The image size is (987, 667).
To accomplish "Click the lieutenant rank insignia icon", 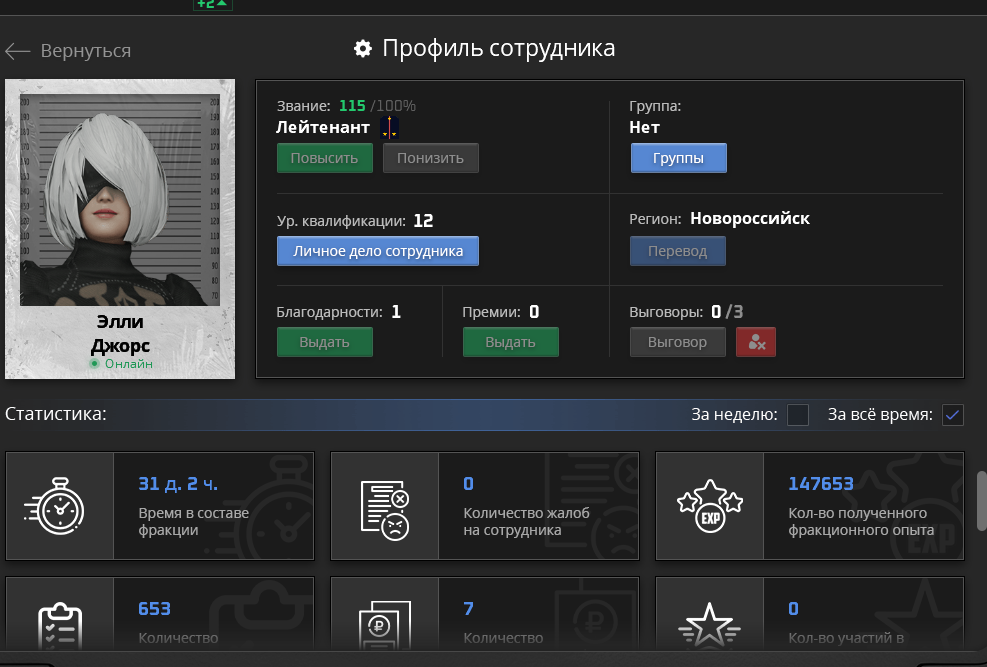I will coord(389,126).
